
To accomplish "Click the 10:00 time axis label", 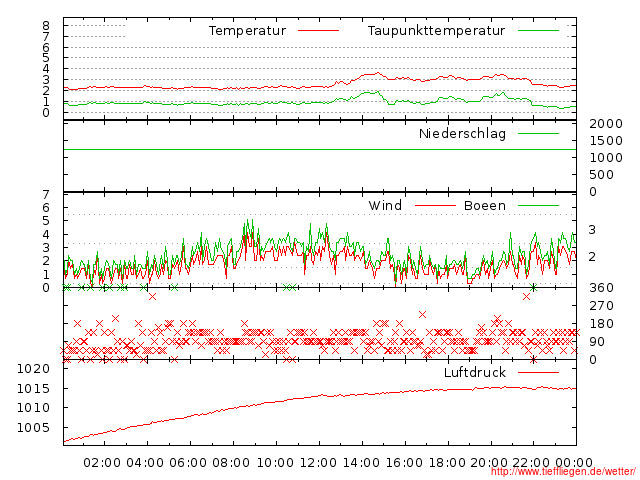I will [276, 463].
